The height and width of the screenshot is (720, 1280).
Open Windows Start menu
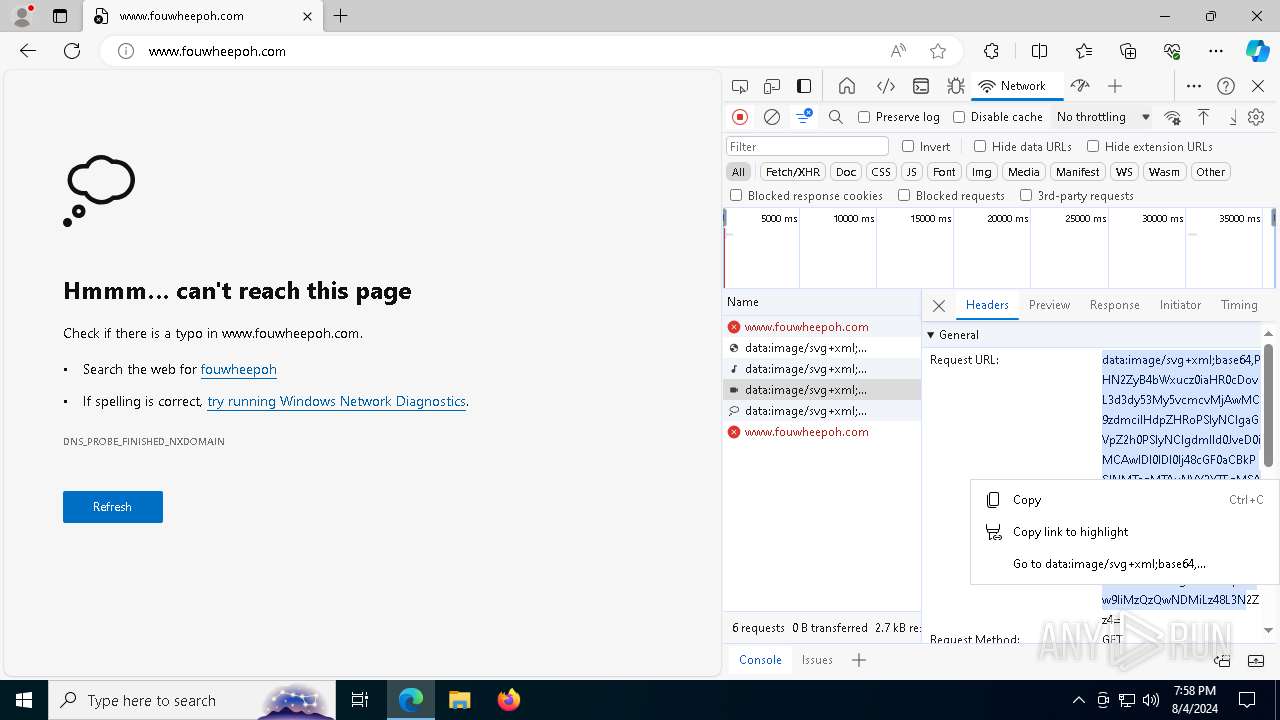[x=24, y=700]
